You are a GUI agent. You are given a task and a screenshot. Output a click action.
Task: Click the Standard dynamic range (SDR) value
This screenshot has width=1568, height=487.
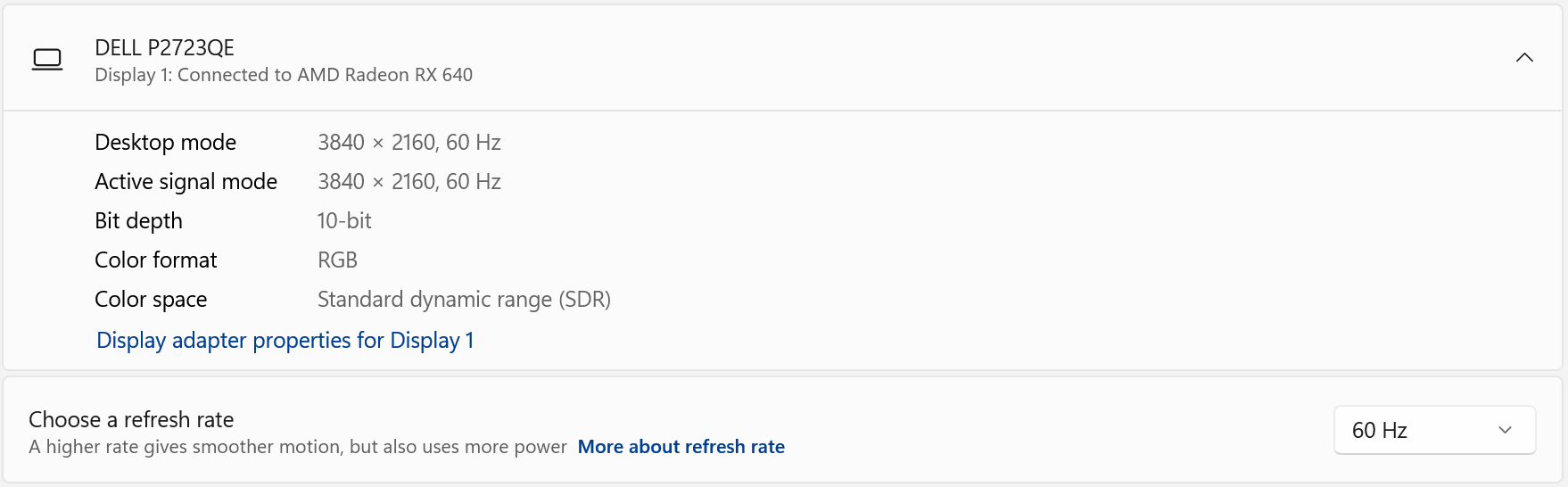(x=464, y=300)
